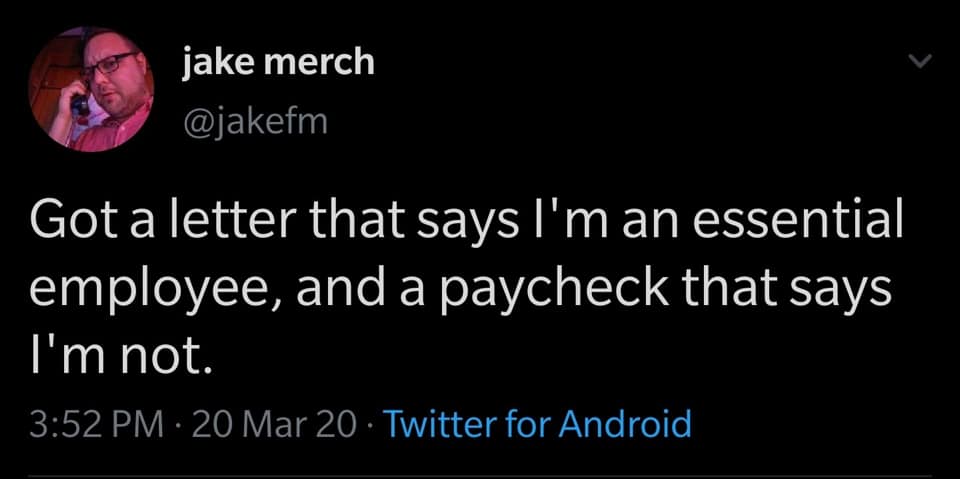The width and height of the screenshot is (960, 479).
Task: Click the display name jake merch
Action: coord(278,62)
